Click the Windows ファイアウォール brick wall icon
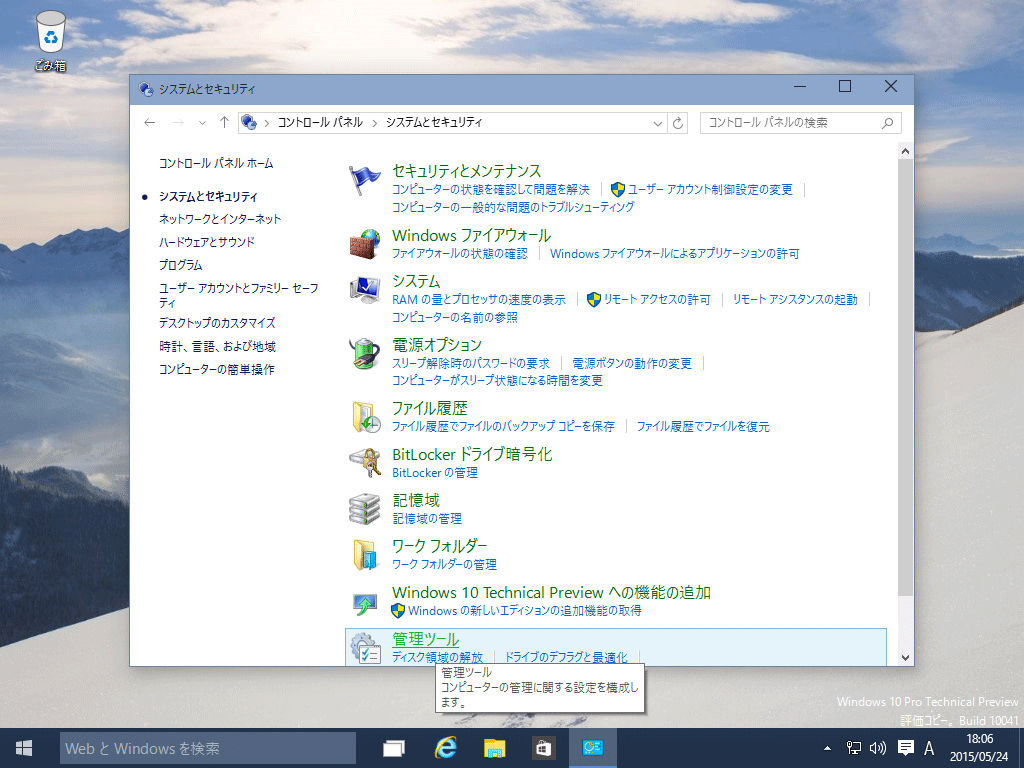Viewport: 1024px width, 768px height. click(x=364, y=244)
